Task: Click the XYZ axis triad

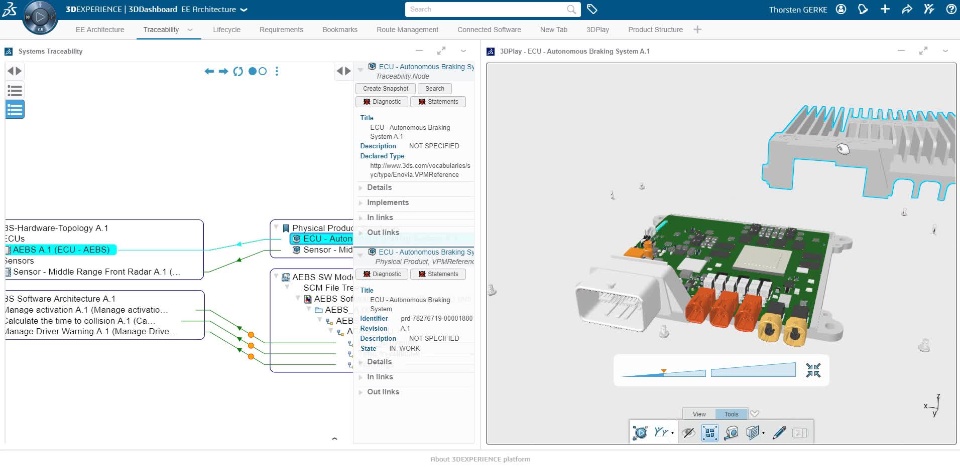Action: click(x=933, y=407)
